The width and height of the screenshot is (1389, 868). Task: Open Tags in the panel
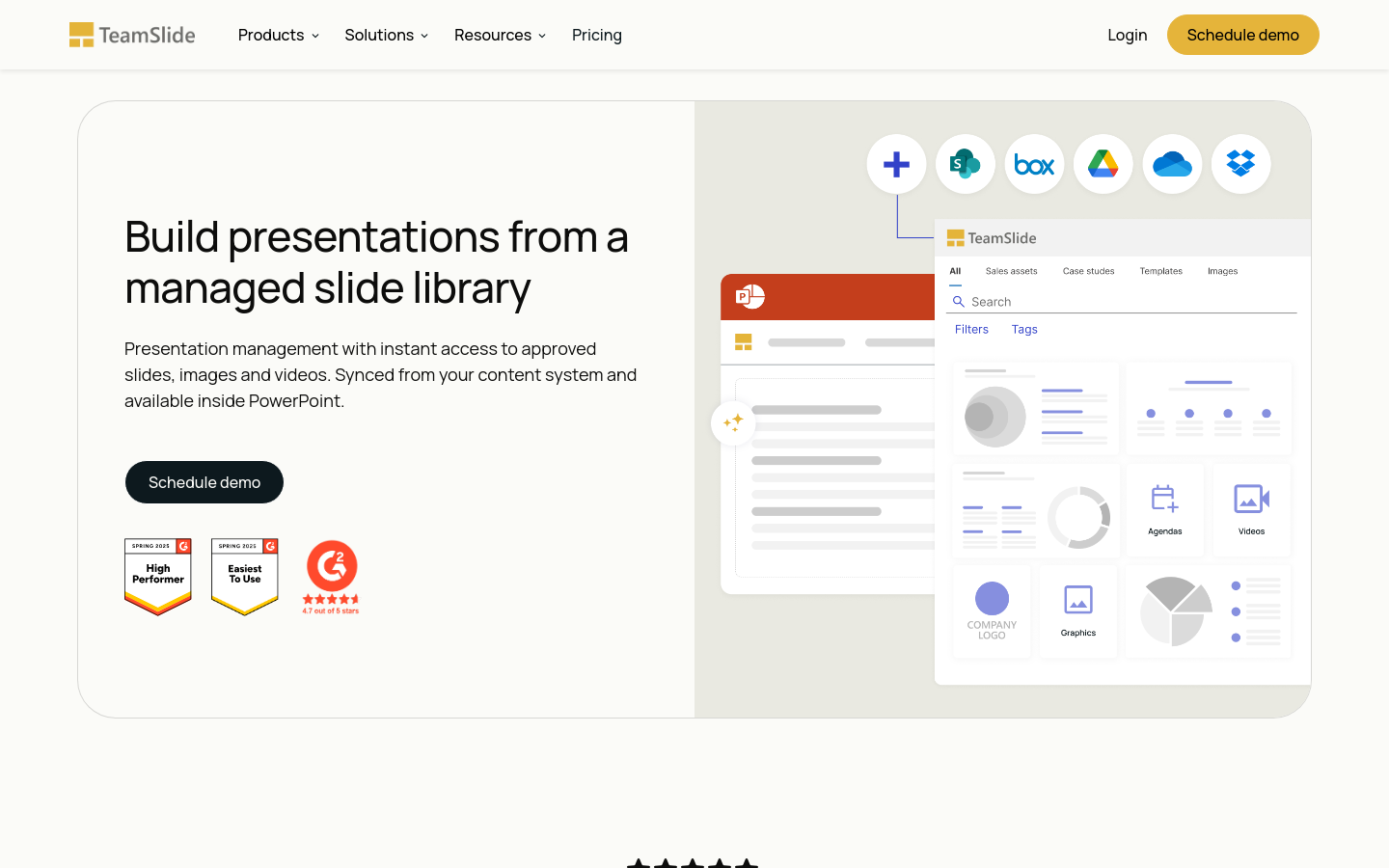(x=1024, y=330)
